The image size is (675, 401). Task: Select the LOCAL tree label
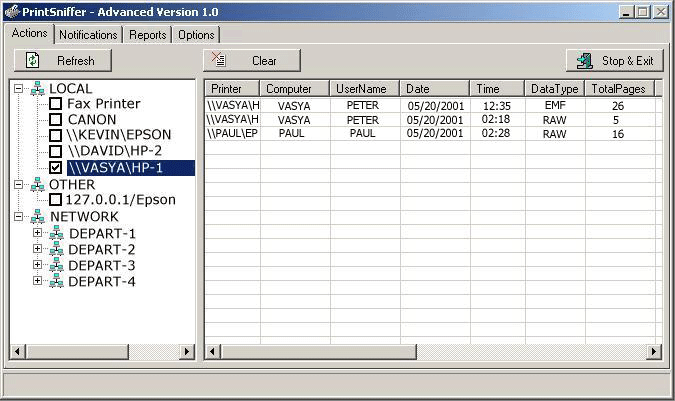[x=71, y=89]
